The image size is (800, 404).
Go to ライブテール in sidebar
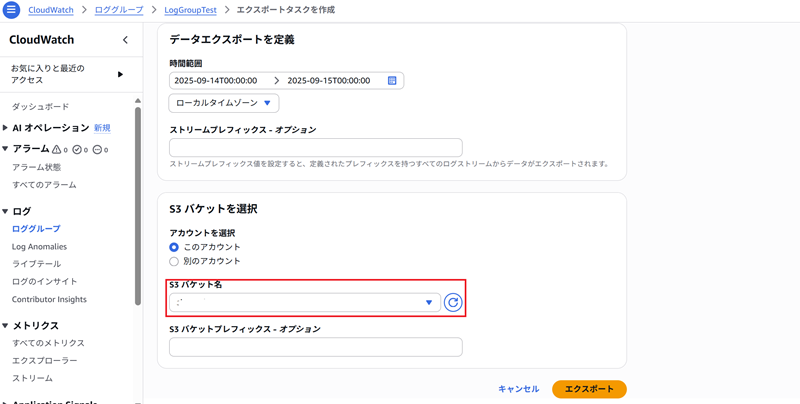tap(38, 264)
